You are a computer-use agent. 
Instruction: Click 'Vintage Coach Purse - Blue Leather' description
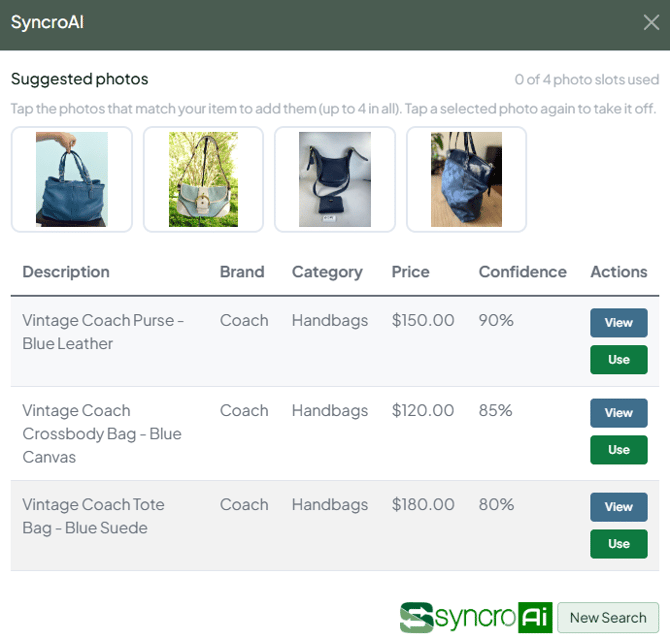click(x=103, y=332)
